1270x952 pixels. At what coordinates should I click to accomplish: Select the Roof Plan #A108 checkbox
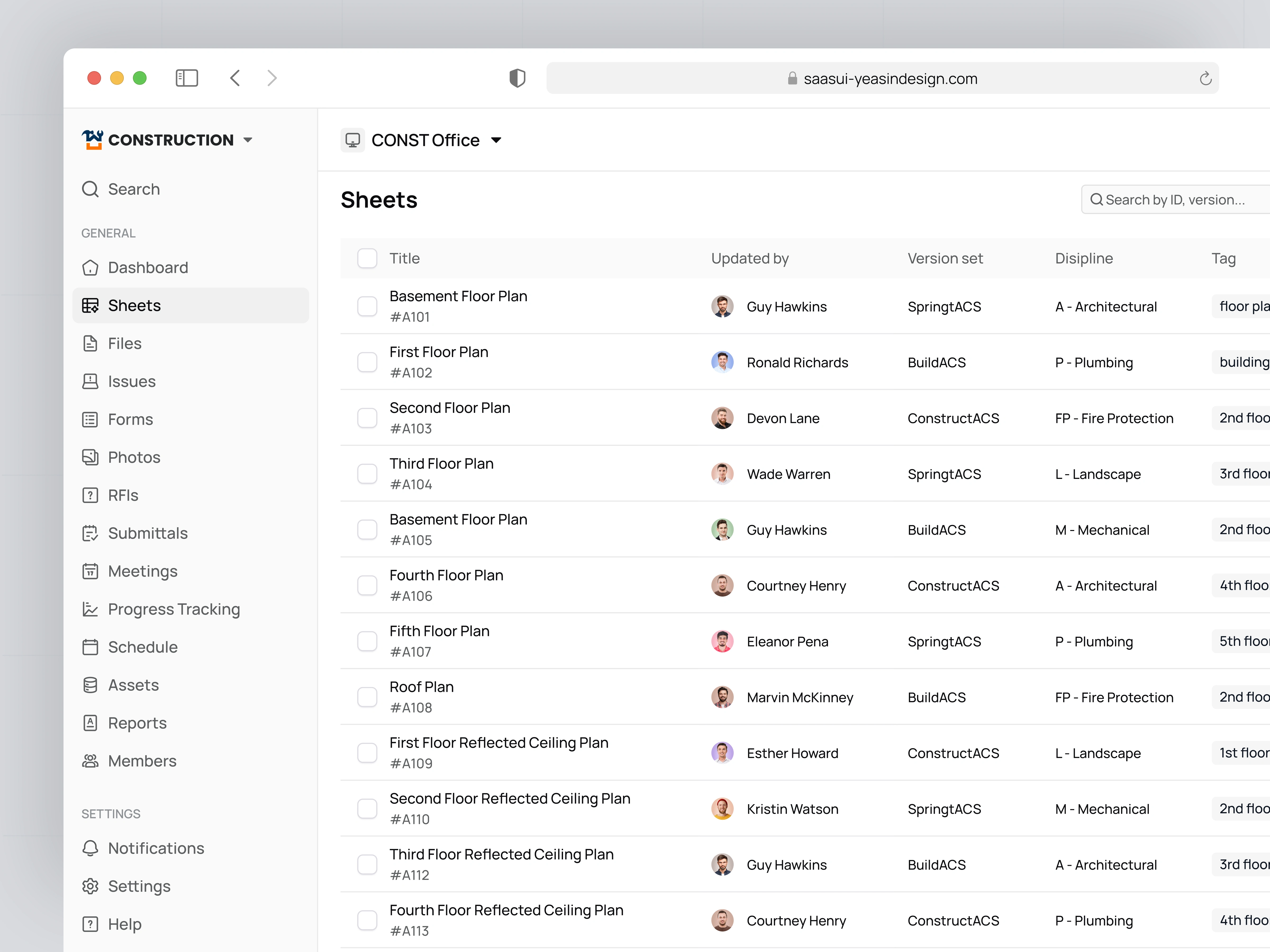click(x=367, y=697)
